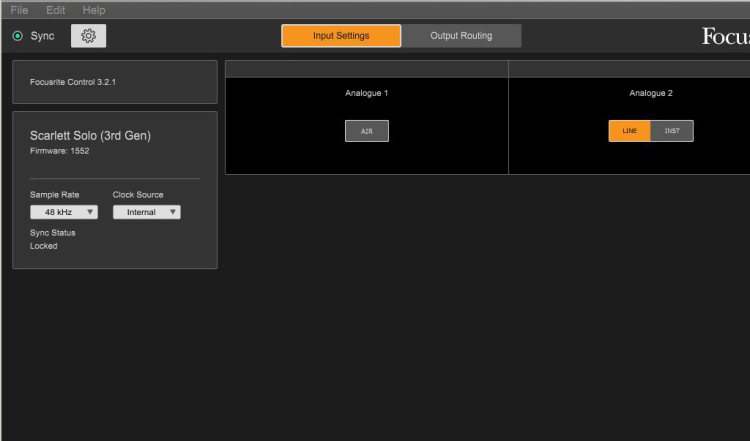750x441 pixels.
Task: Select the Scarlett Solo (3rd Gen) device name
Action: [x=90, y=135]
